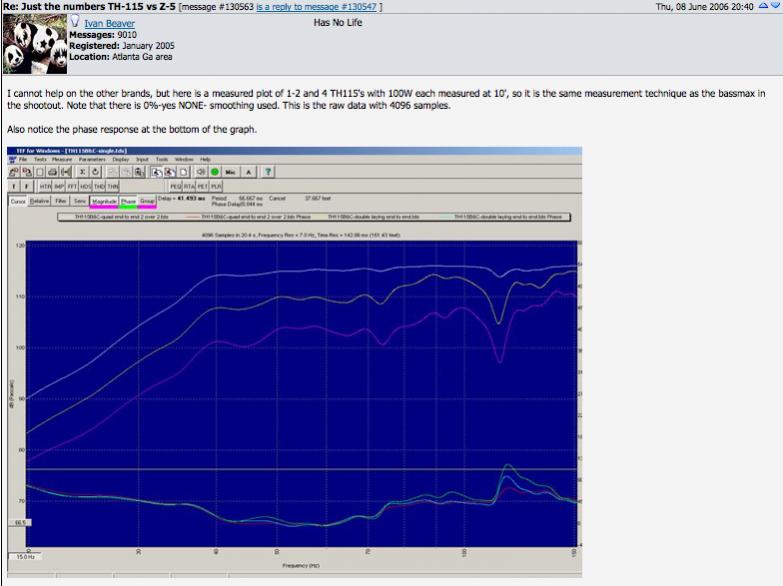
Task: Open the Window menu in TEF
Action: [x=184, y=159]
